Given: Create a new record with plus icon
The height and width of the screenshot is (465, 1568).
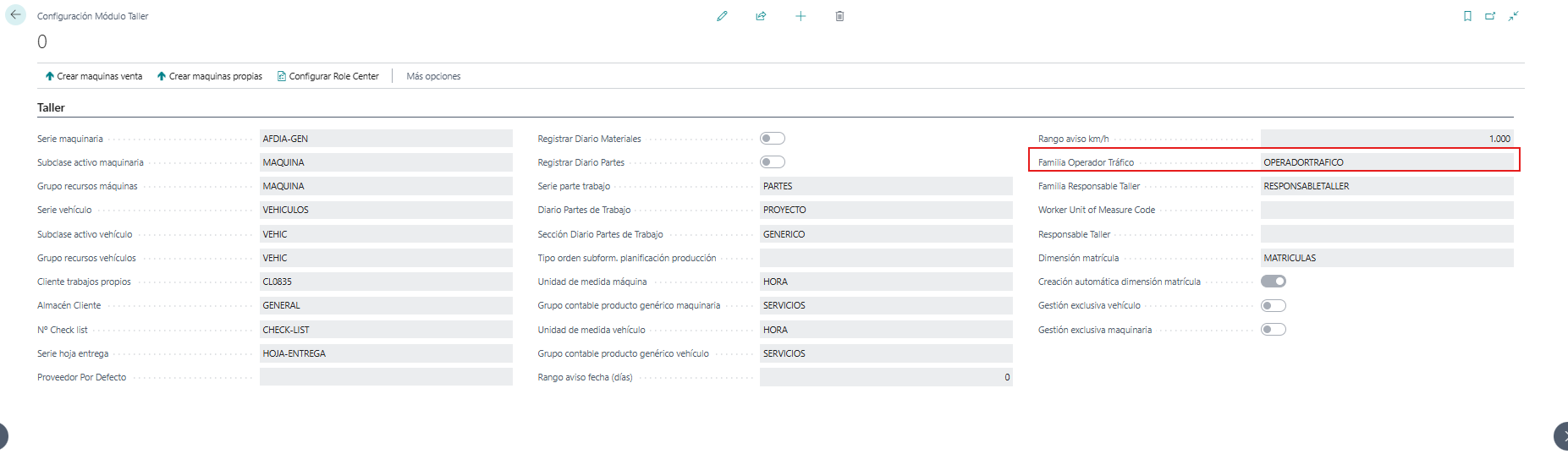Looking at the screenshot, I should point(801,16).
